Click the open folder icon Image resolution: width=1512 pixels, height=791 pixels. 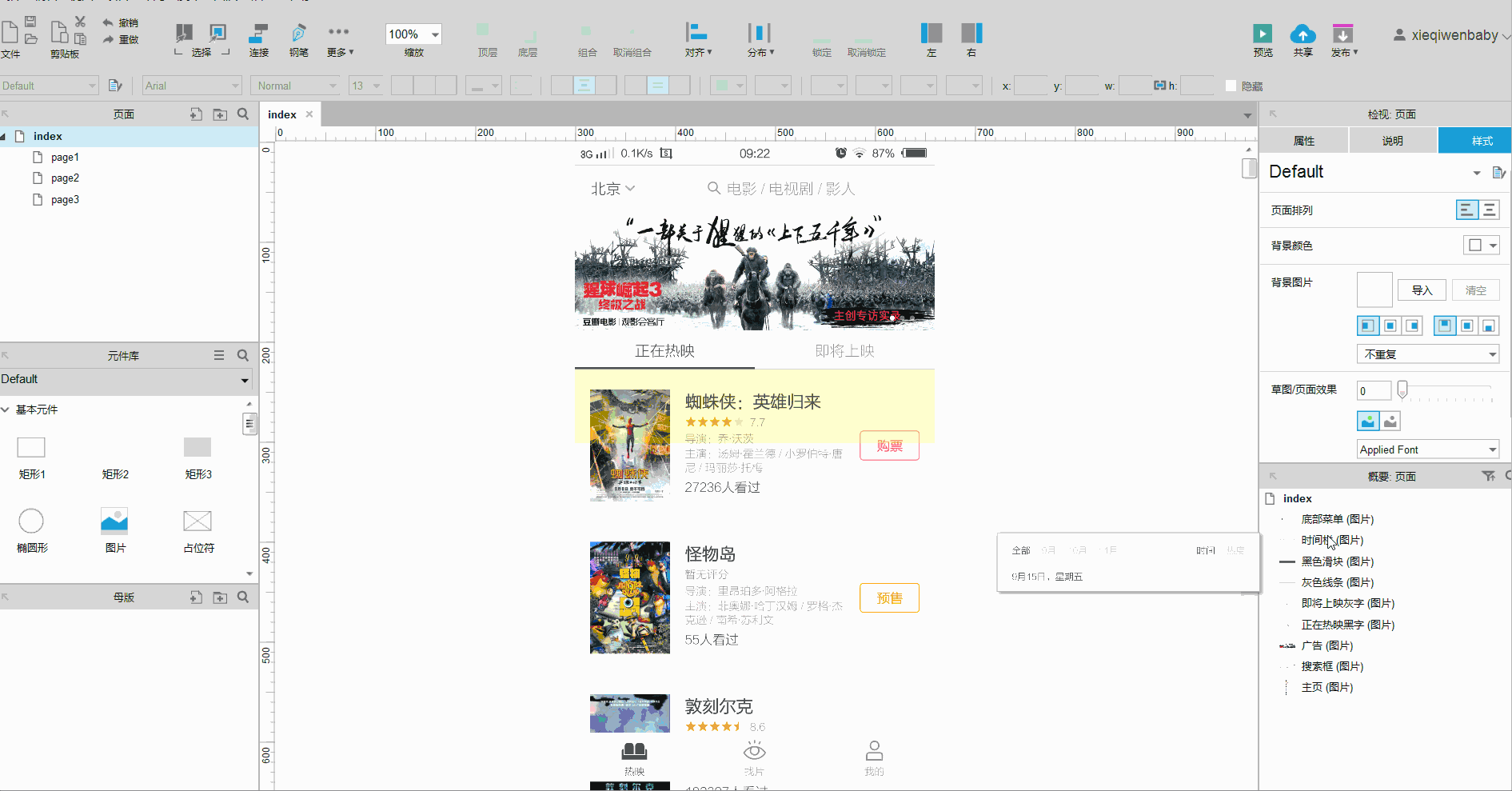[30, 38]
